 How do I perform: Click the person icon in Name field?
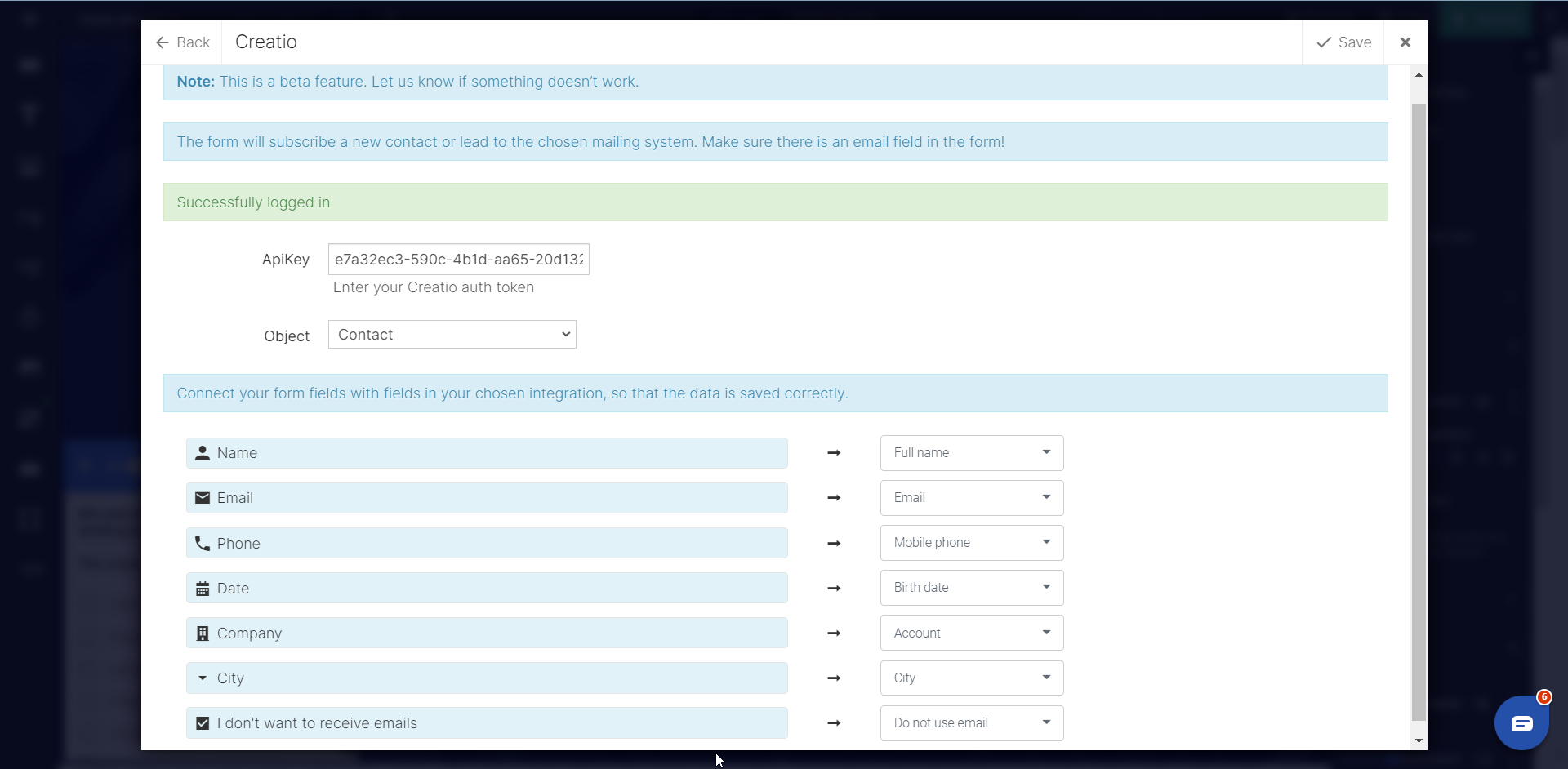(x=203, y=453)
